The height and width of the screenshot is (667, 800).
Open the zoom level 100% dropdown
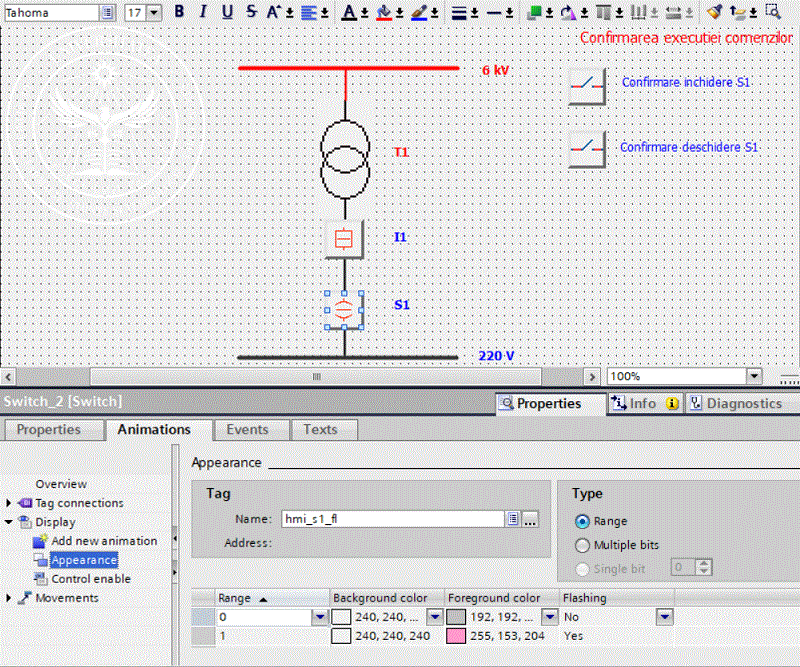coord(754,376)
